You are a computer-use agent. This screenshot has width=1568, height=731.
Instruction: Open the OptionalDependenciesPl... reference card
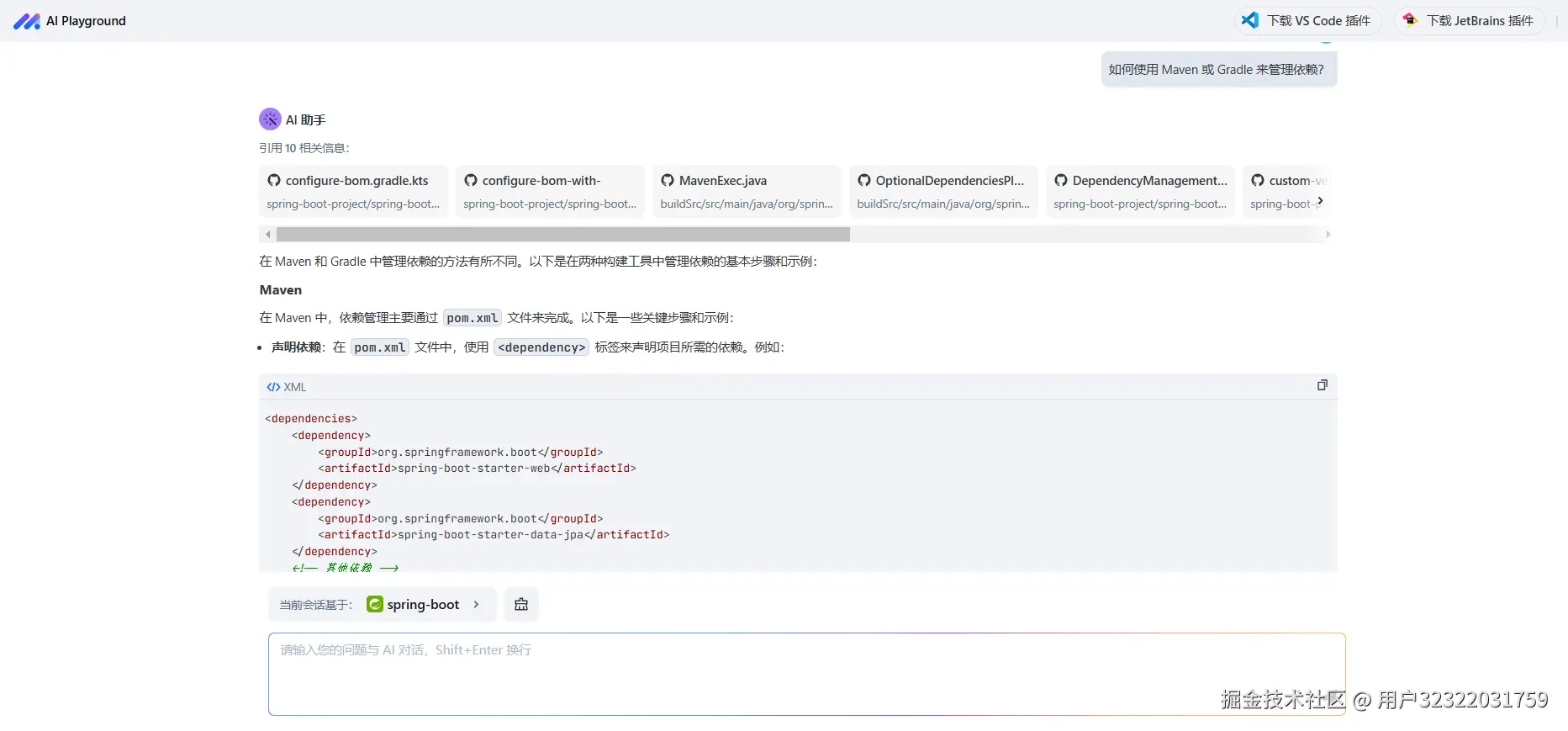tap(943, 192)
